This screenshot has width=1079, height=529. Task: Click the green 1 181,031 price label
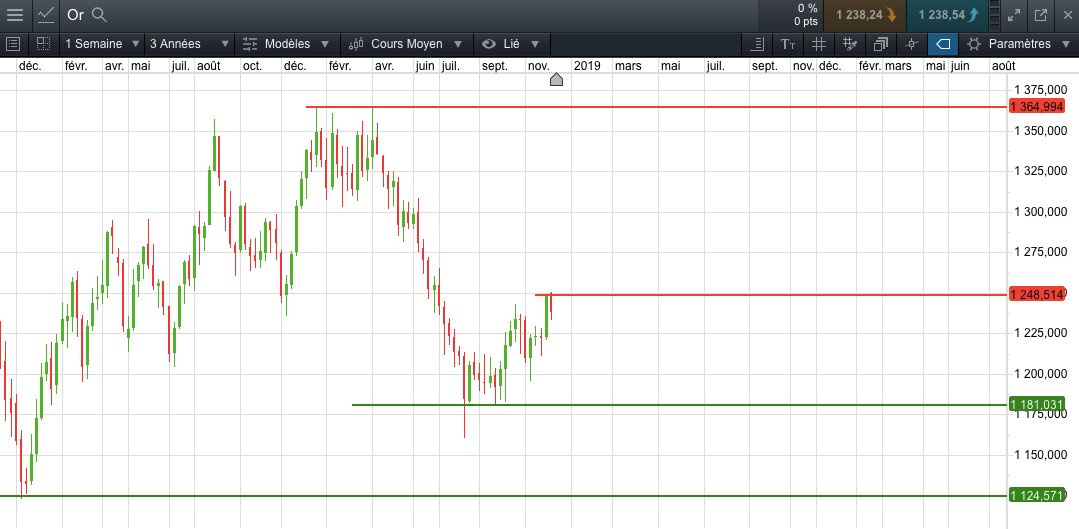(x=1037, y=404)
